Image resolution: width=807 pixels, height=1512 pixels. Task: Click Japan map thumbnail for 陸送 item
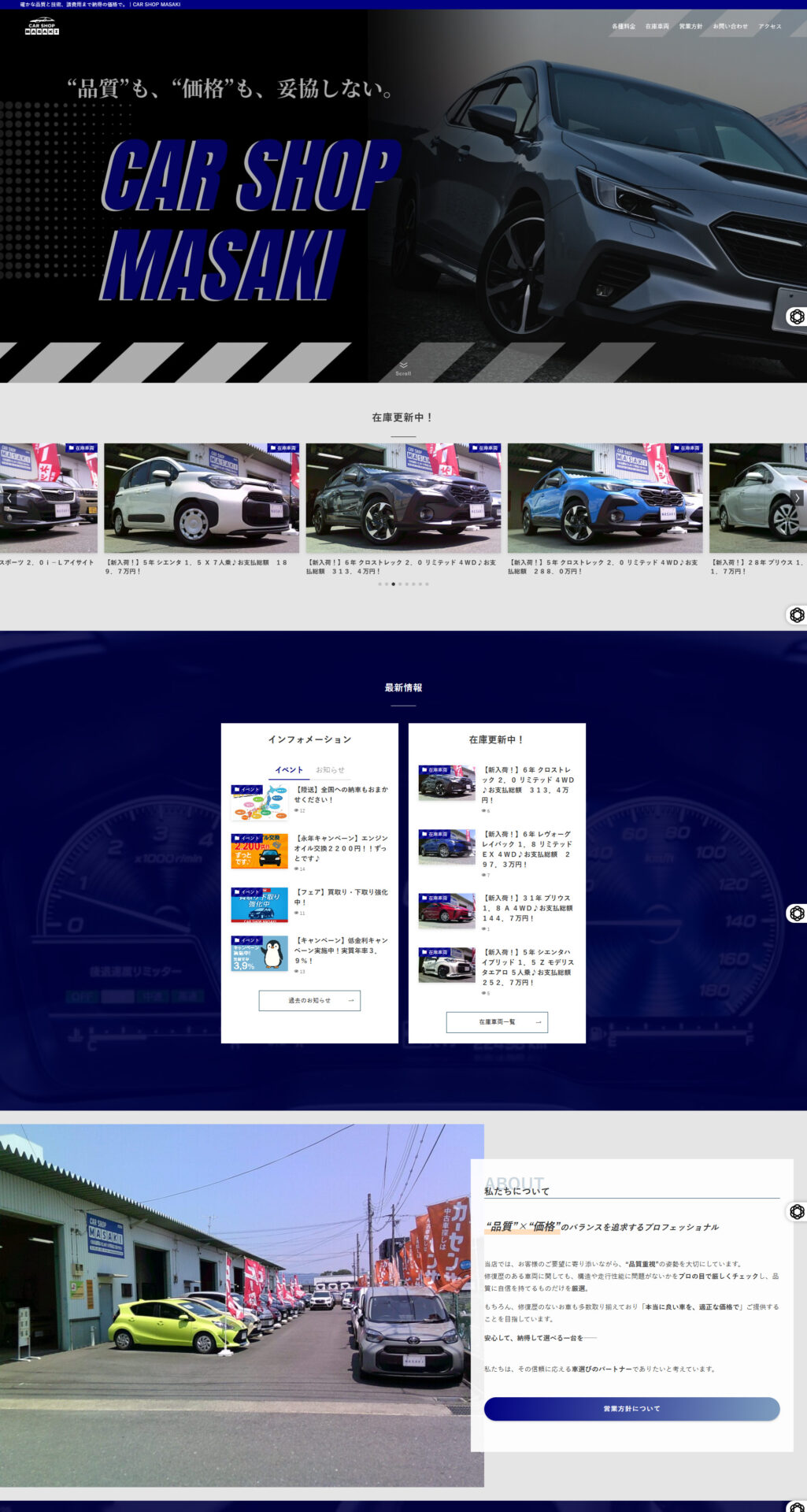coord(259,802)
